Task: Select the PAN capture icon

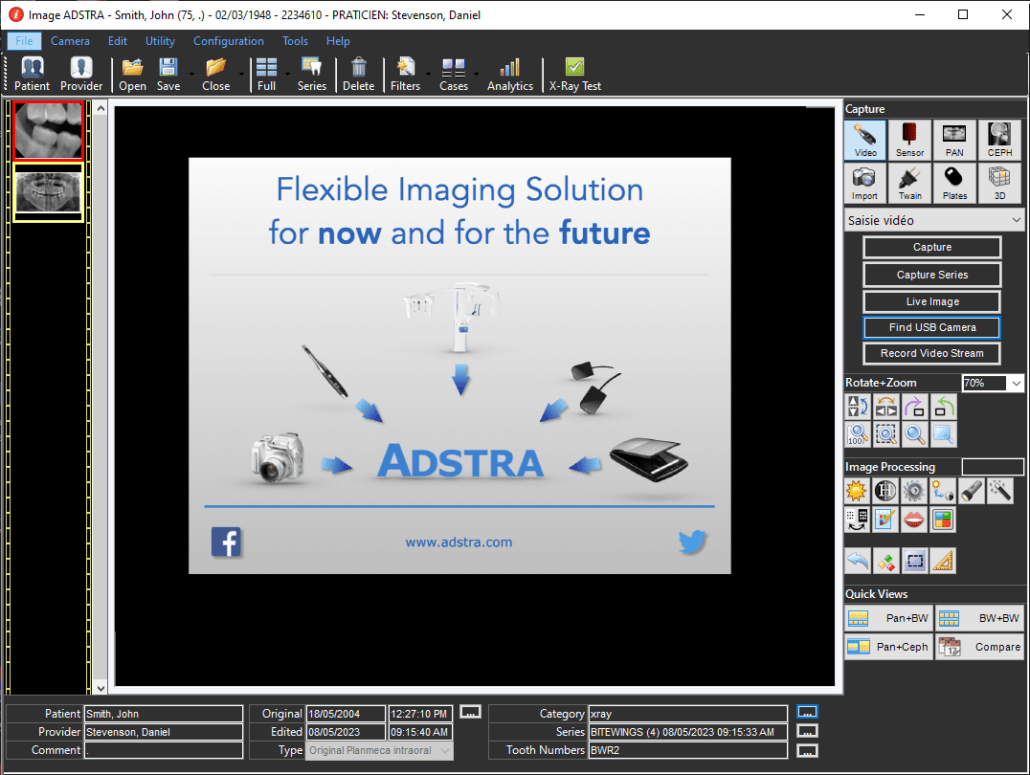Action: pyautogui.click(x=953, y=140)
